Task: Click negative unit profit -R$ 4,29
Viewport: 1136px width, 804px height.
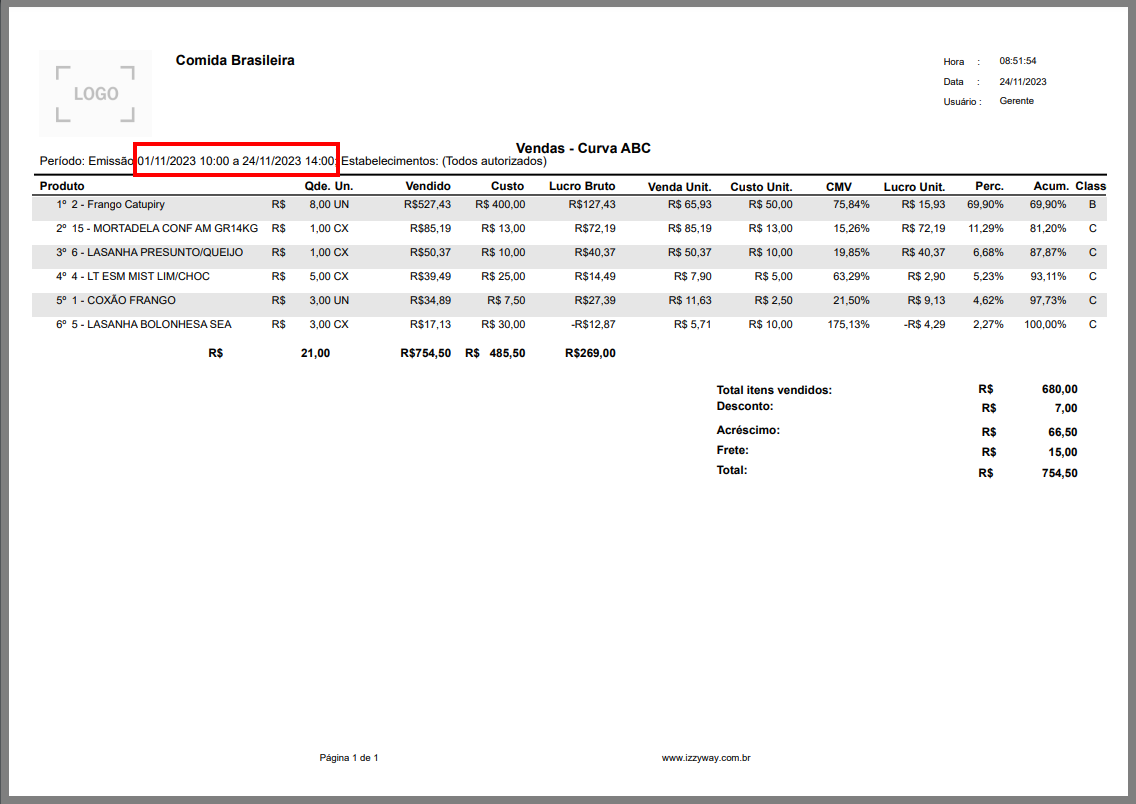Action: pyautogui.click(x=924, y=324)
